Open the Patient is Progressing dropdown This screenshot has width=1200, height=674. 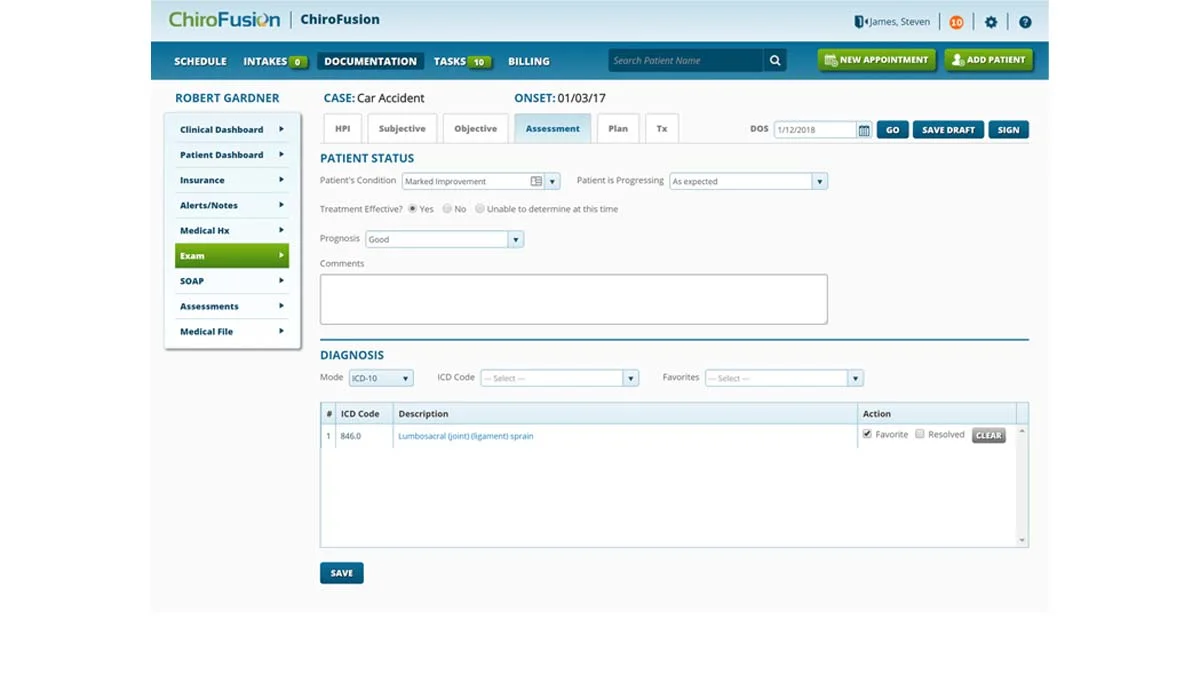point(819,182)
